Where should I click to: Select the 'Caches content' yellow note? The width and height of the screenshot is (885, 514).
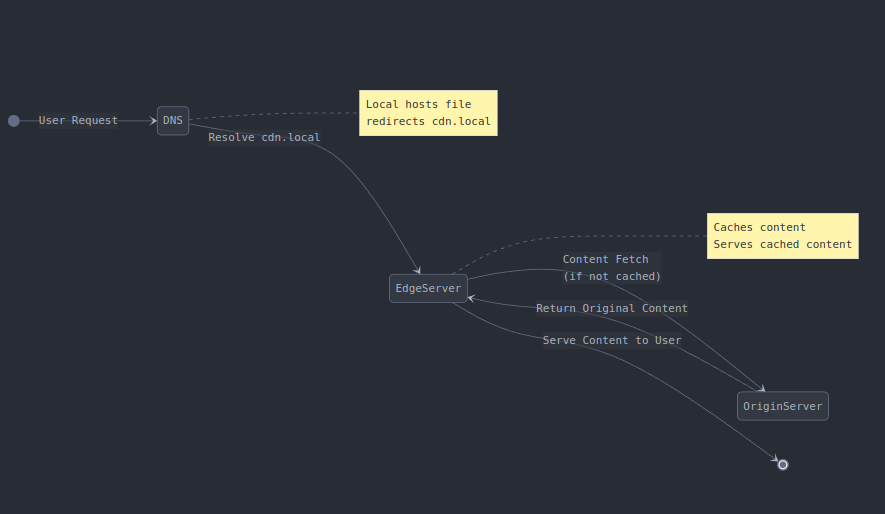click(x=783, y=236)
